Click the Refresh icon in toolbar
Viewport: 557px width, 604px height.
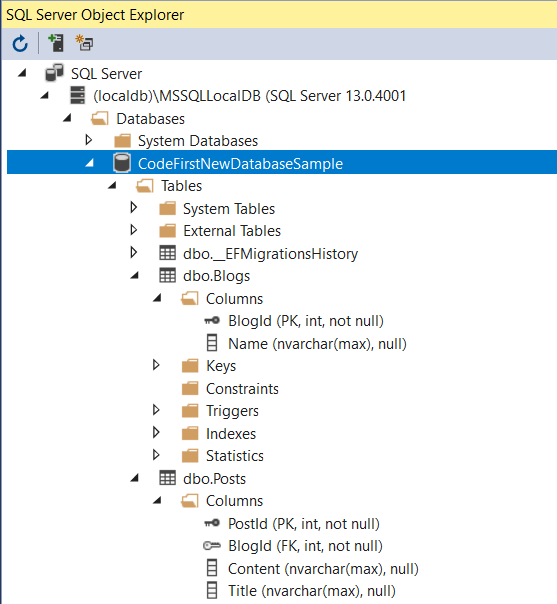(x=20, y=44)
